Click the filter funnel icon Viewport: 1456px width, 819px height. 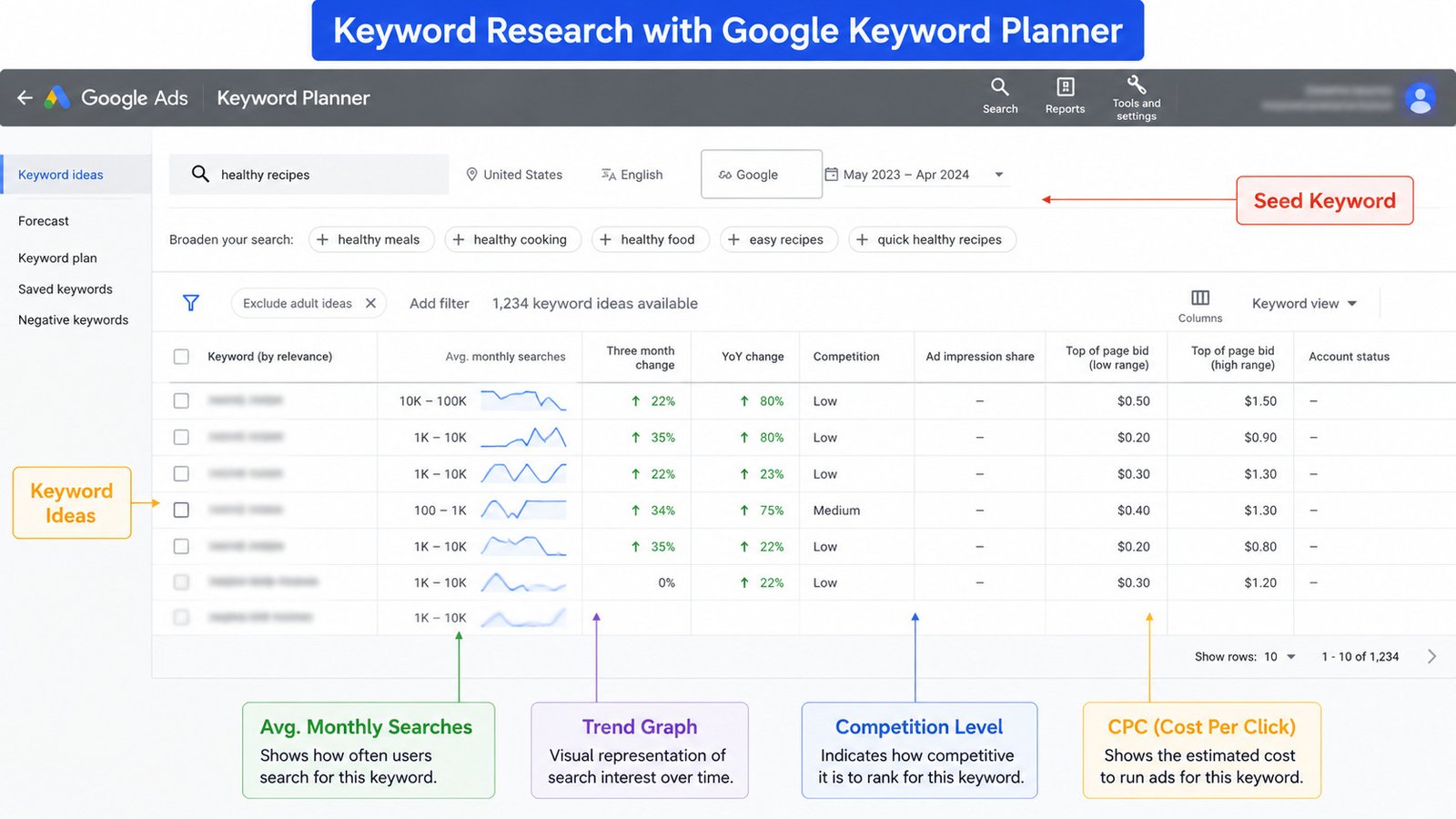click(191, 303)
